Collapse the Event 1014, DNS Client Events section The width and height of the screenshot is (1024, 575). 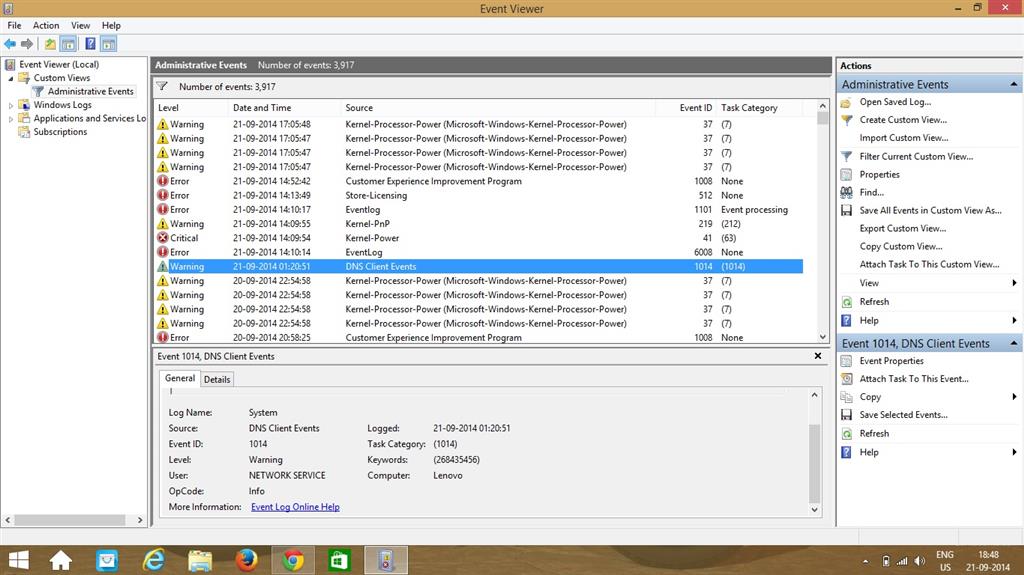click(x=1014, y=343)
